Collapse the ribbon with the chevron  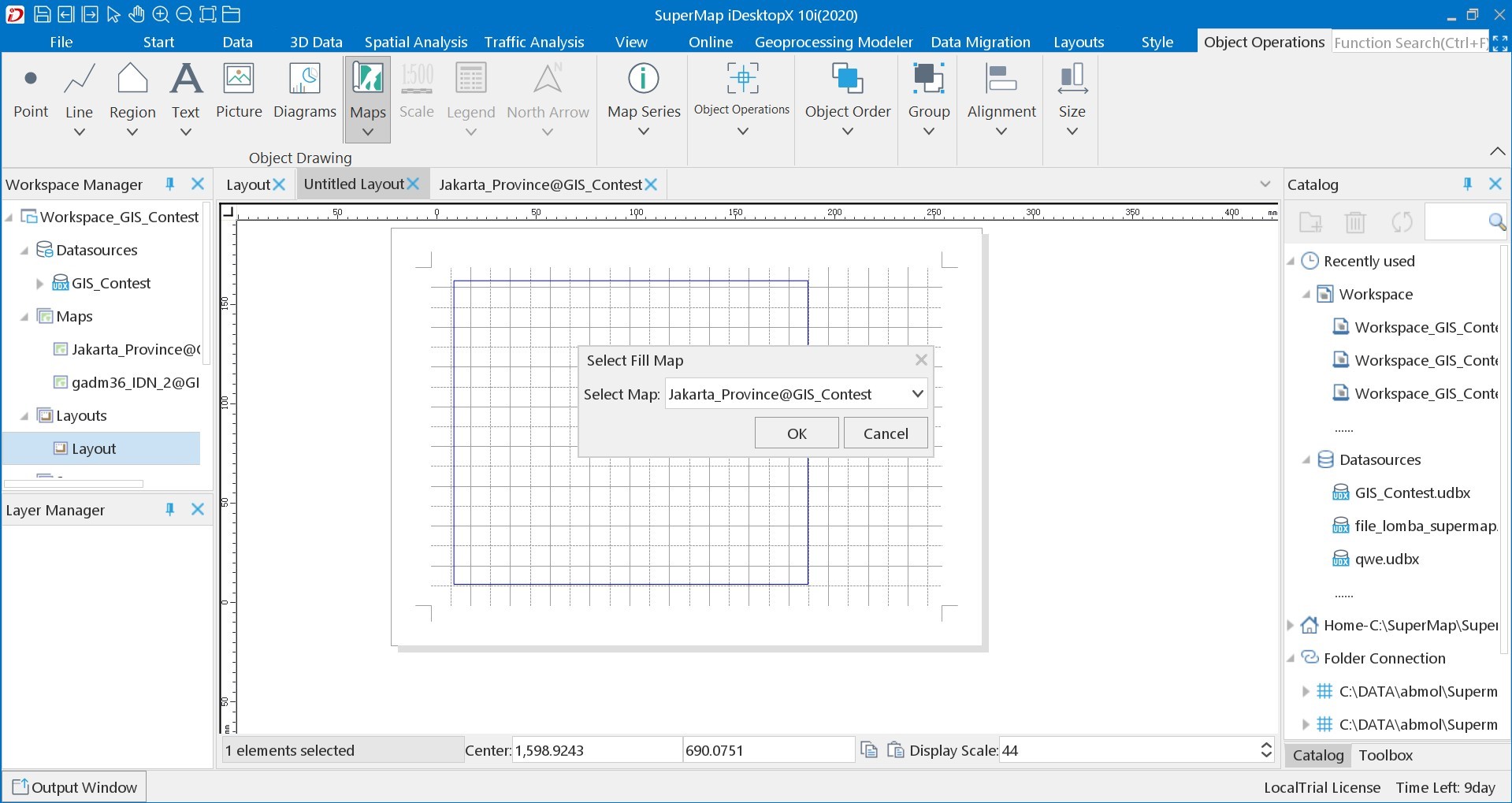(1498, 151)
